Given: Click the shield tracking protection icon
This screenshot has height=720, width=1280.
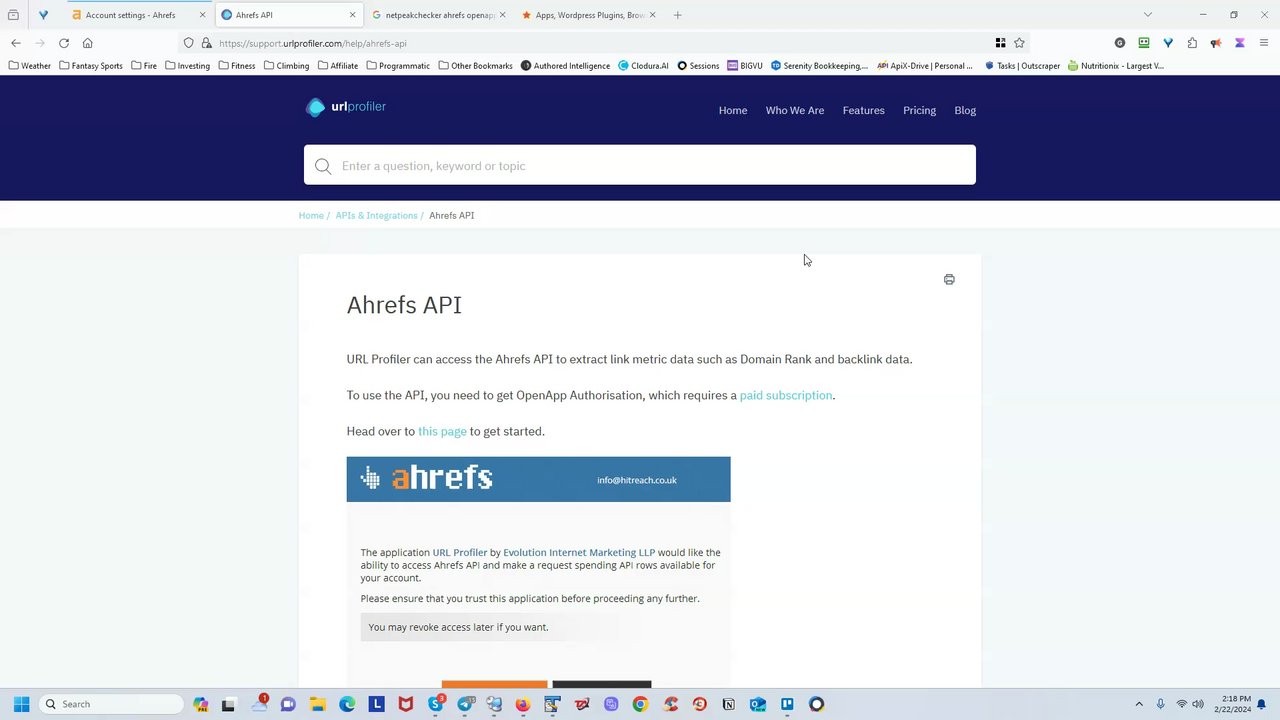Looking at the screenshot, I should 188,43.
